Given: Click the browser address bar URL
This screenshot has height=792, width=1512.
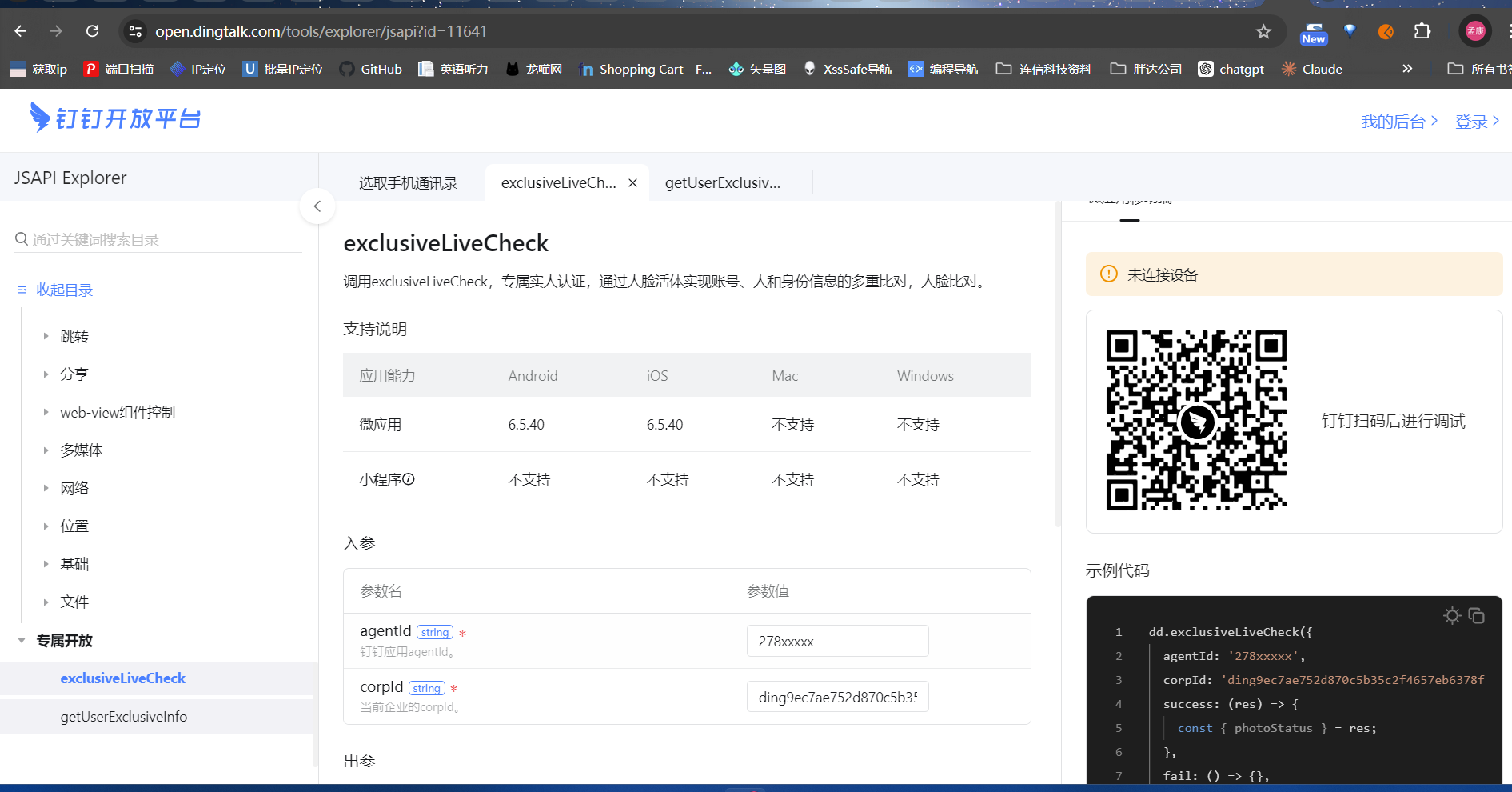Looking at the screenshot, I should click(321, 31).
